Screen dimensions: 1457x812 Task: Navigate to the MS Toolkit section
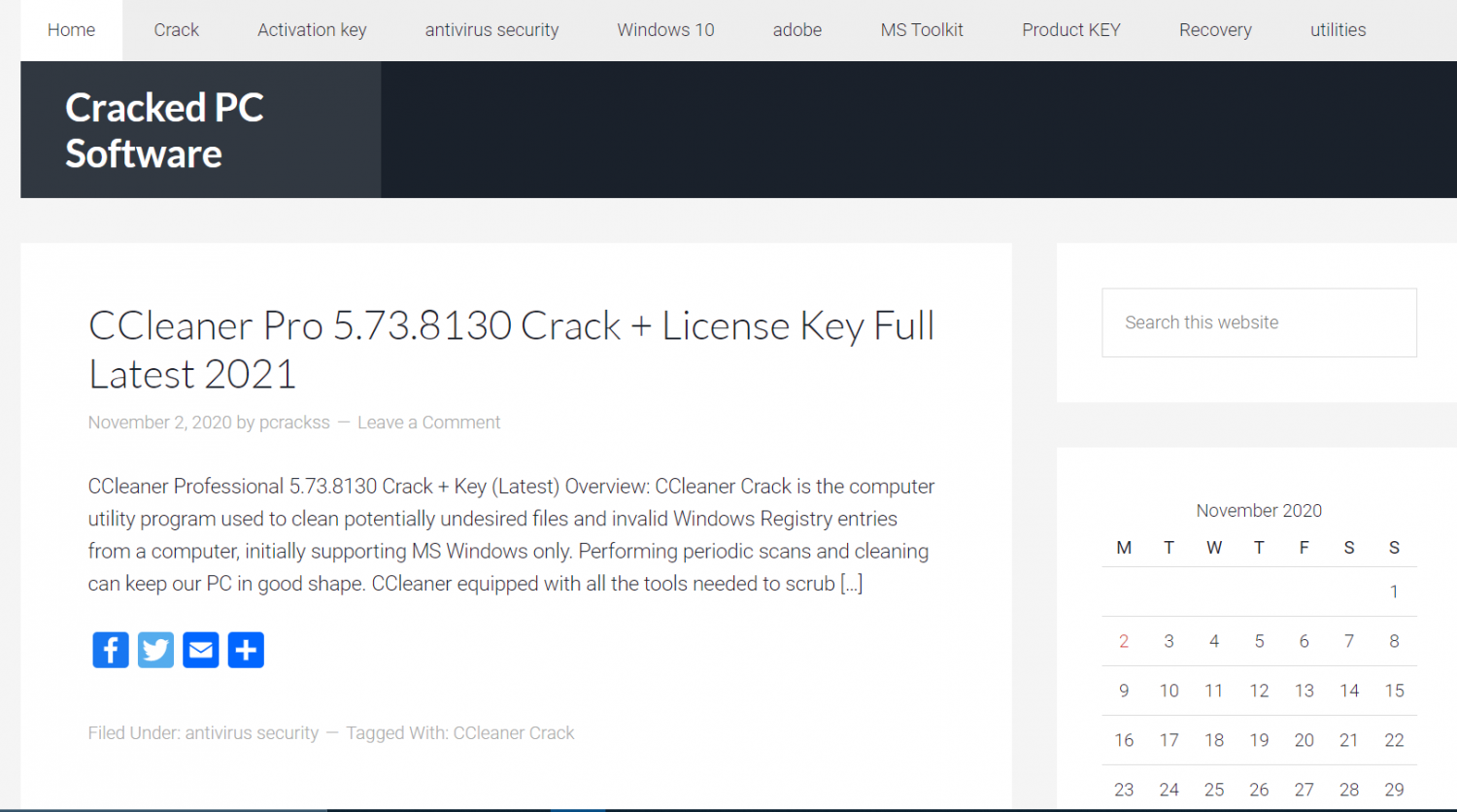coord(922,30)
